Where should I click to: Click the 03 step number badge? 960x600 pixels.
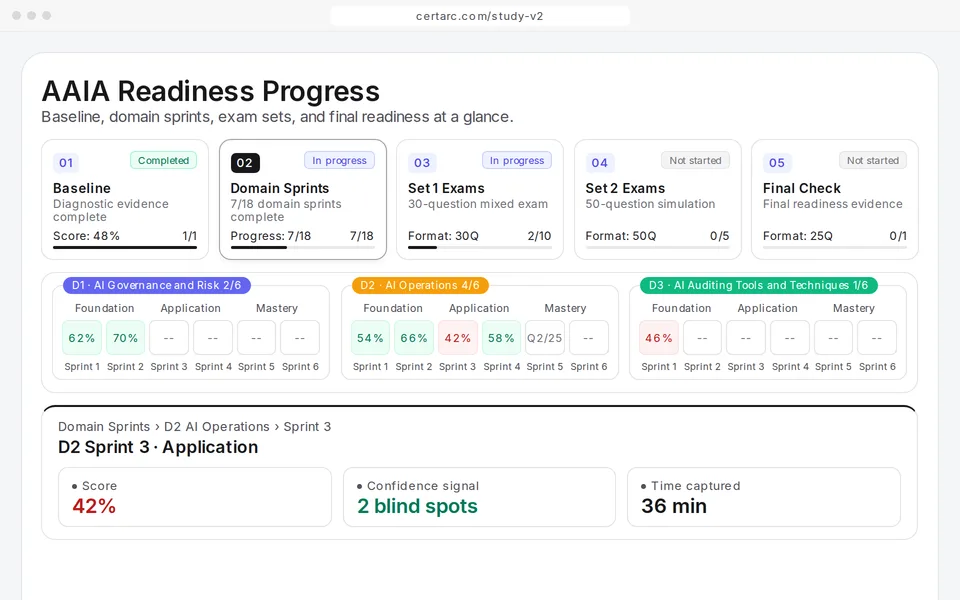(x=422, y=163)
